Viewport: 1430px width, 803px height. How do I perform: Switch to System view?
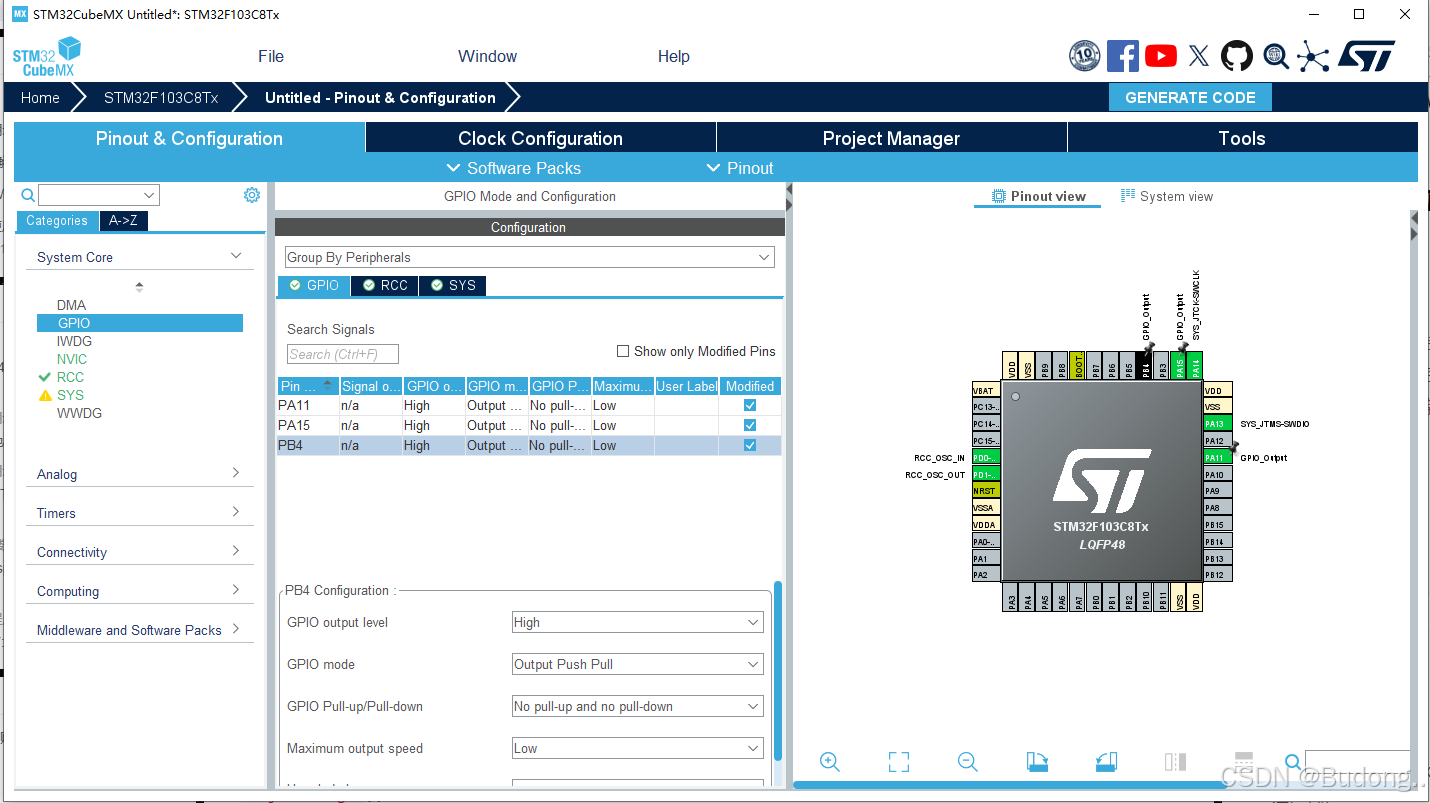tap(1167, 196)
